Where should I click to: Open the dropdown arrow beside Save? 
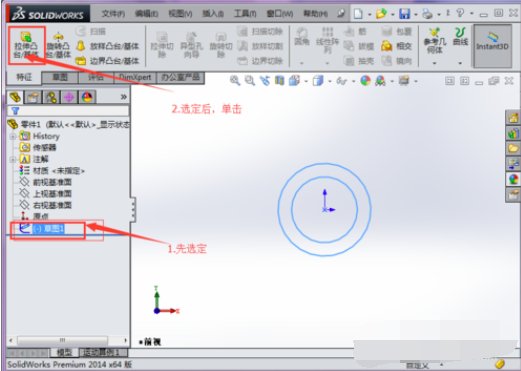point(416,15)
